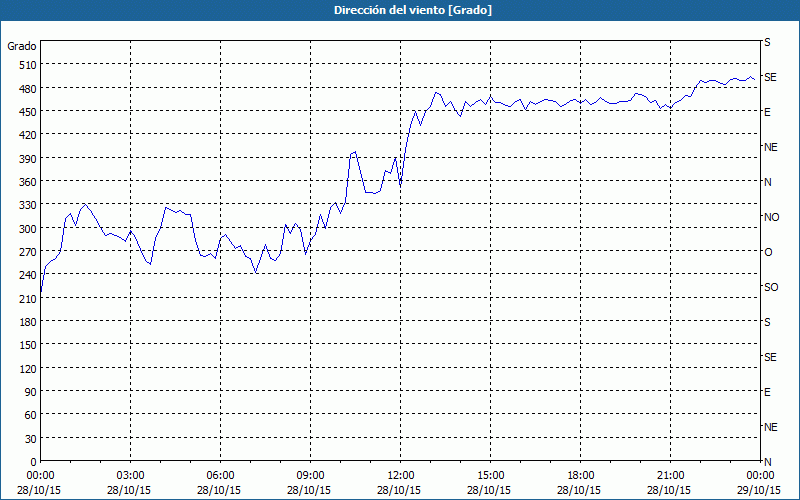Viewport: 800px width, 500px height.
Task: Select the NE compass label between 390 and 420
Action: click(771, 147)
